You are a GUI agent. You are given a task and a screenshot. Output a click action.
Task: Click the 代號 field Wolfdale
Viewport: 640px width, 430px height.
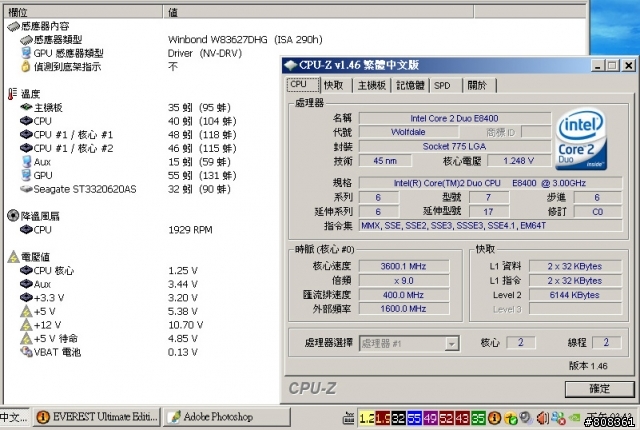(x=408, y=132)
